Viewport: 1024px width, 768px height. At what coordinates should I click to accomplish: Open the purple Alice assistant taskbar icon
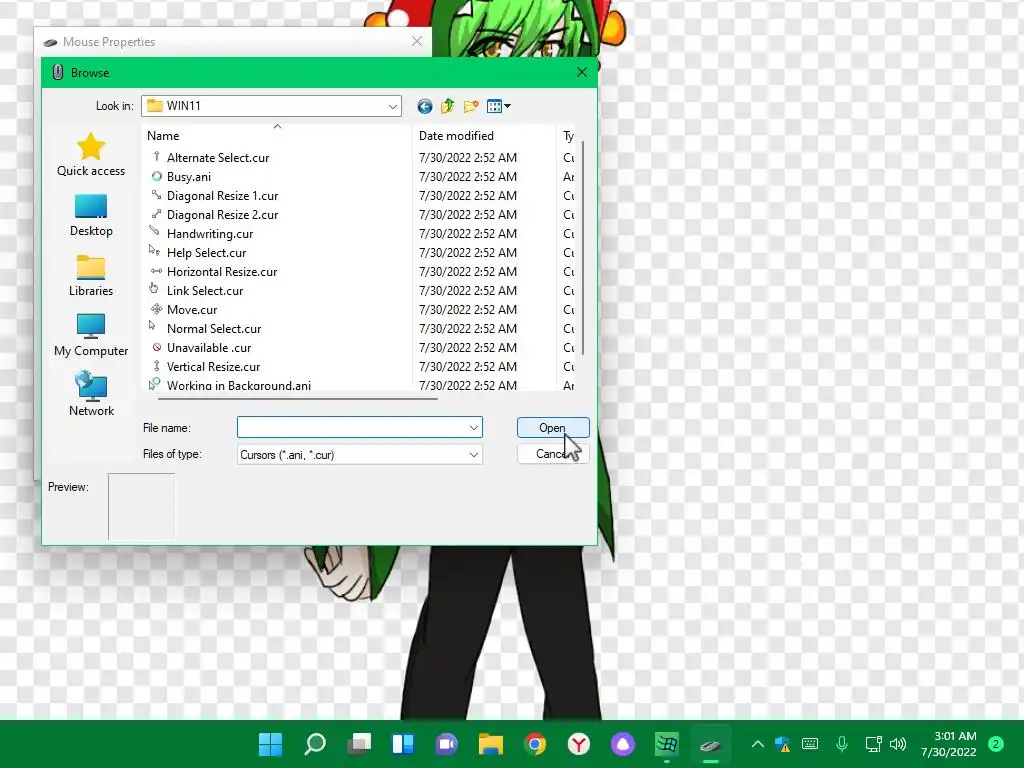tap(622, 744)
